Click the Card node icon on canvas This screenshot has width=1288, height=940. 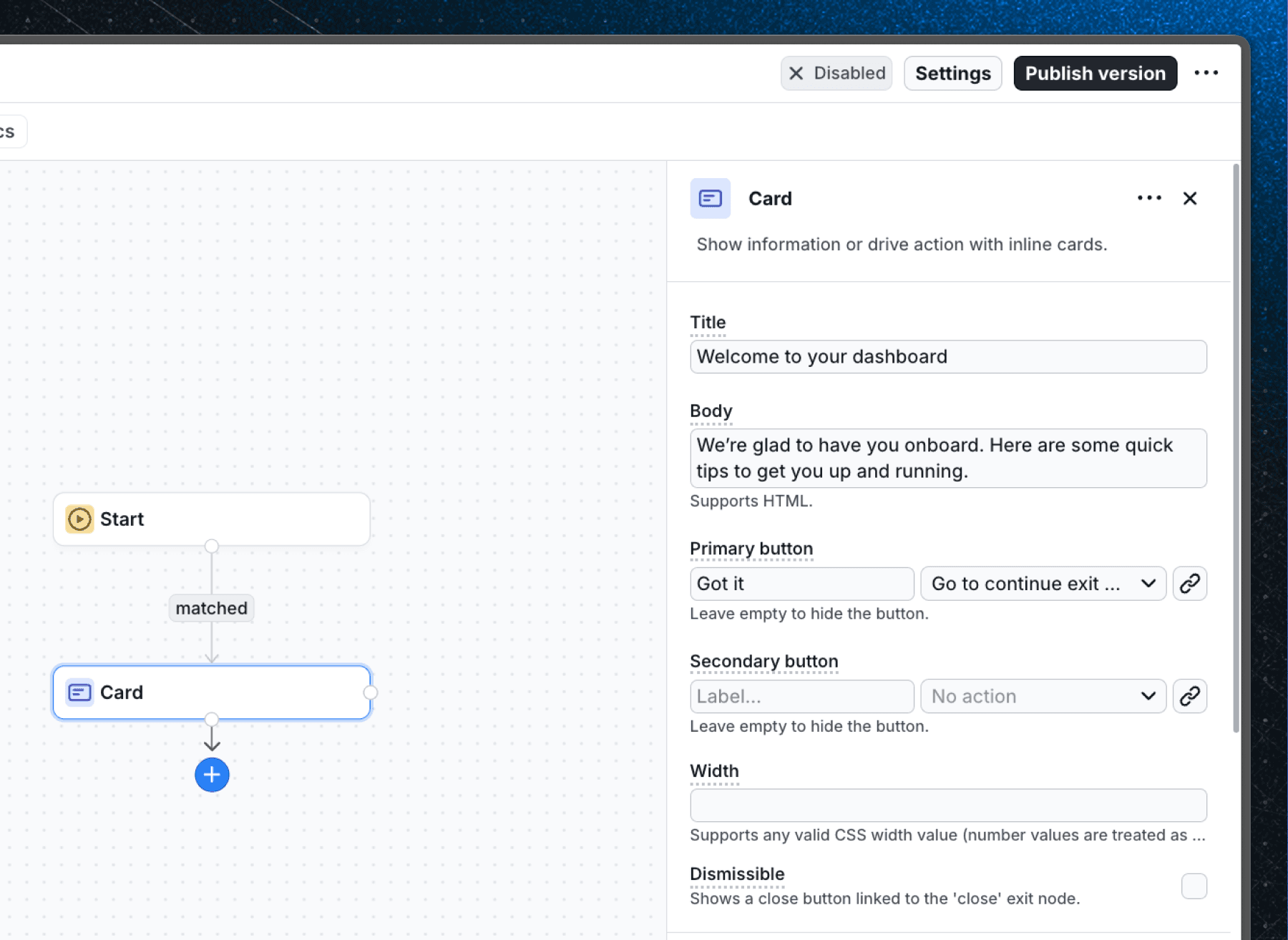pos(79,692)
